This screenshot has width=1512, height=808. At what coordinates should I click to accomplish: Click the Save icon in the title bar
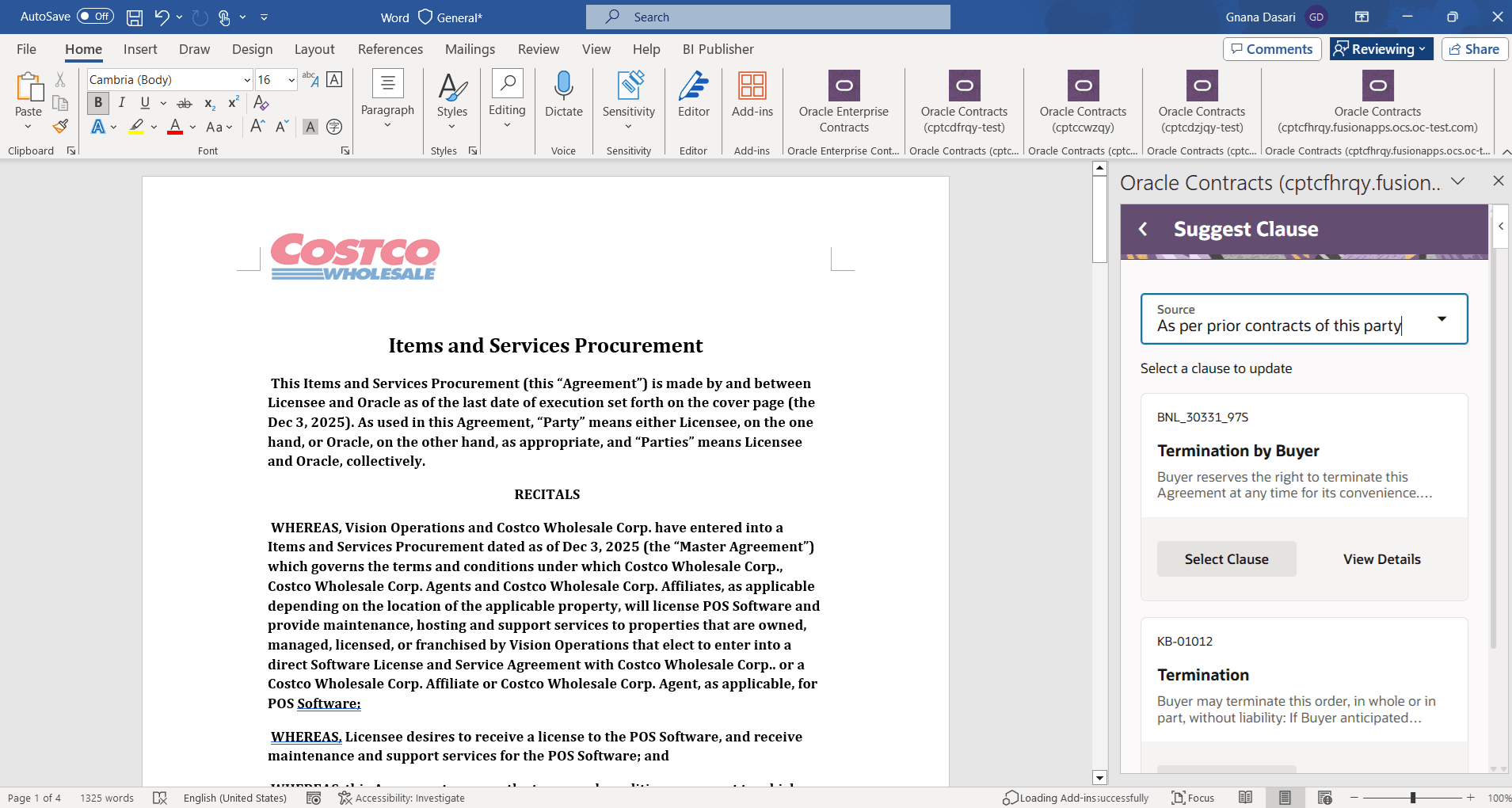pos(135,17)
